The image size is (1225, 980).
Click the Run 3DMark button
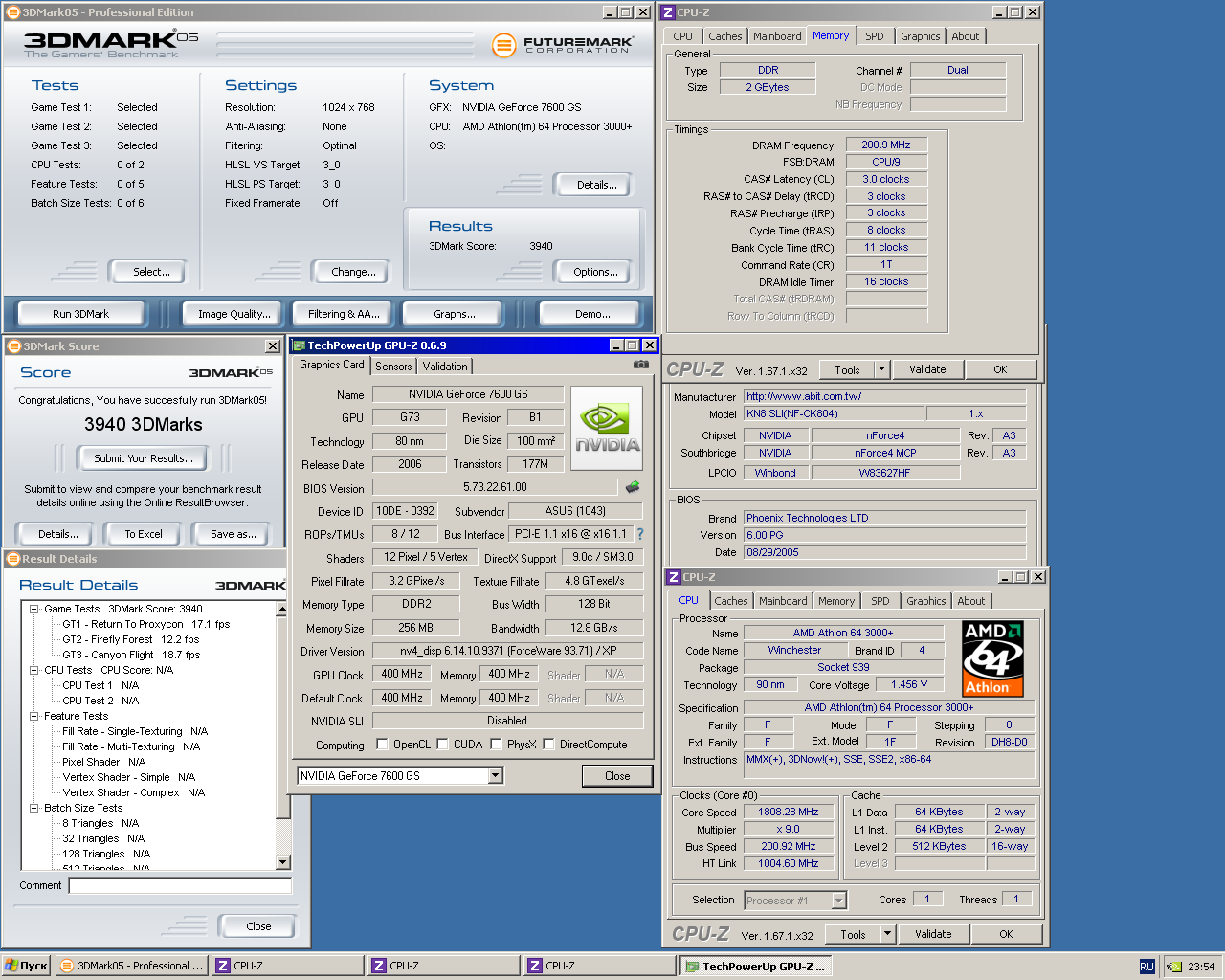coord(80,314)
